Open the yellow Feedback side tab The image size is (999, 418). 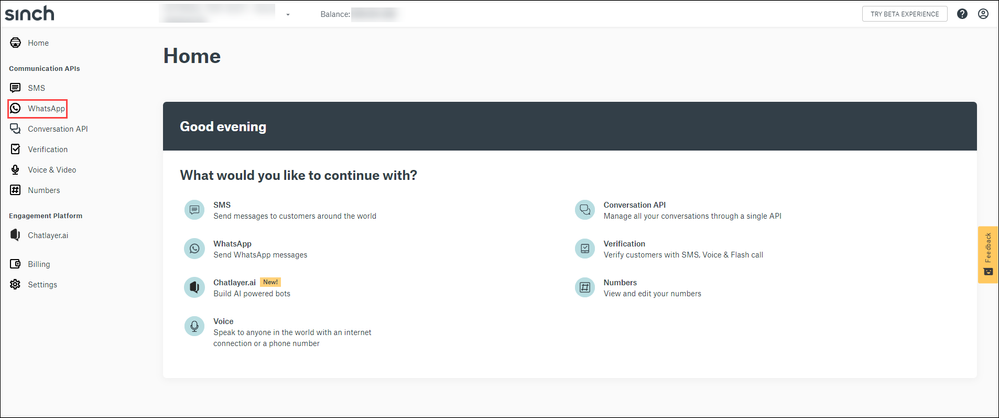pos(988,254)
